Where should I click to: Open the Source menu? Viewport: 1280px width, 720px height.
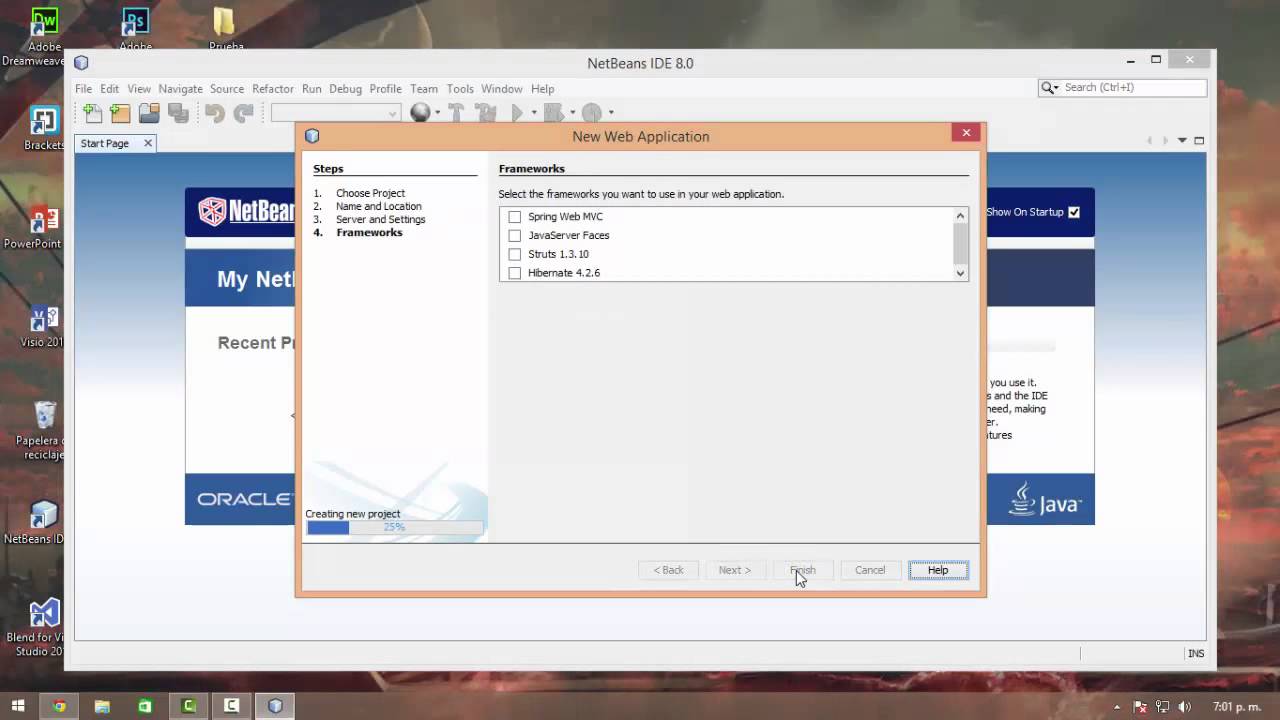(227, 89)
